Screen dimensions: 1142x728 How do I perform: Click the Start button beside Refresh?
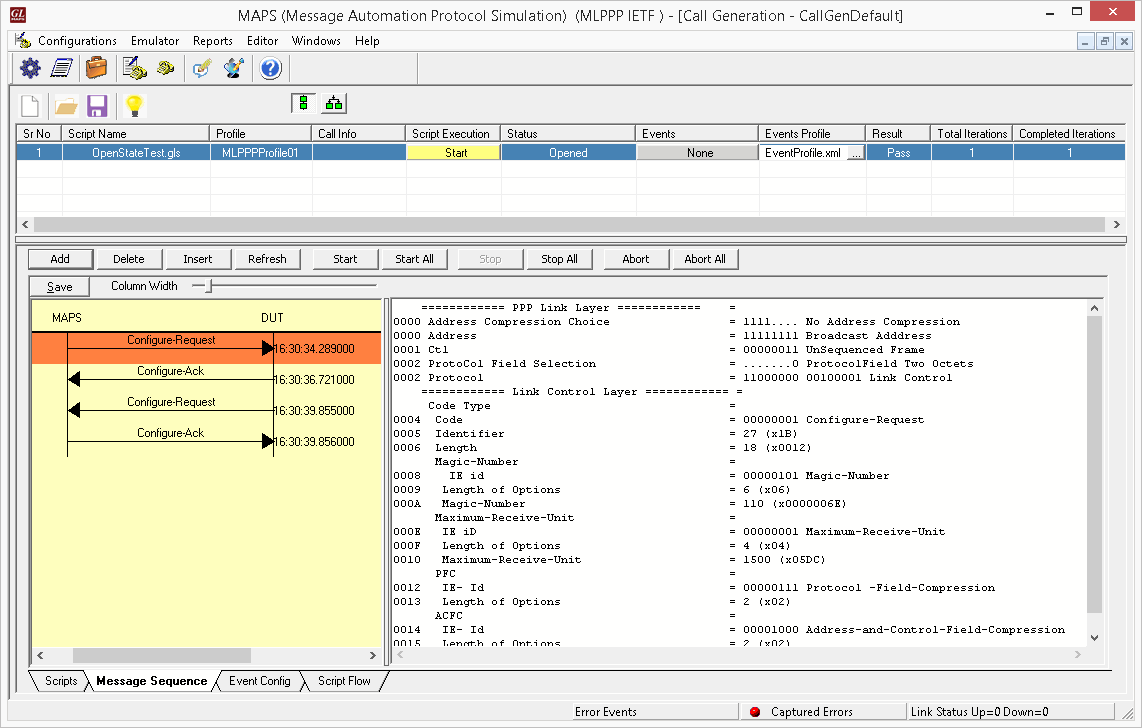[345, 259]
